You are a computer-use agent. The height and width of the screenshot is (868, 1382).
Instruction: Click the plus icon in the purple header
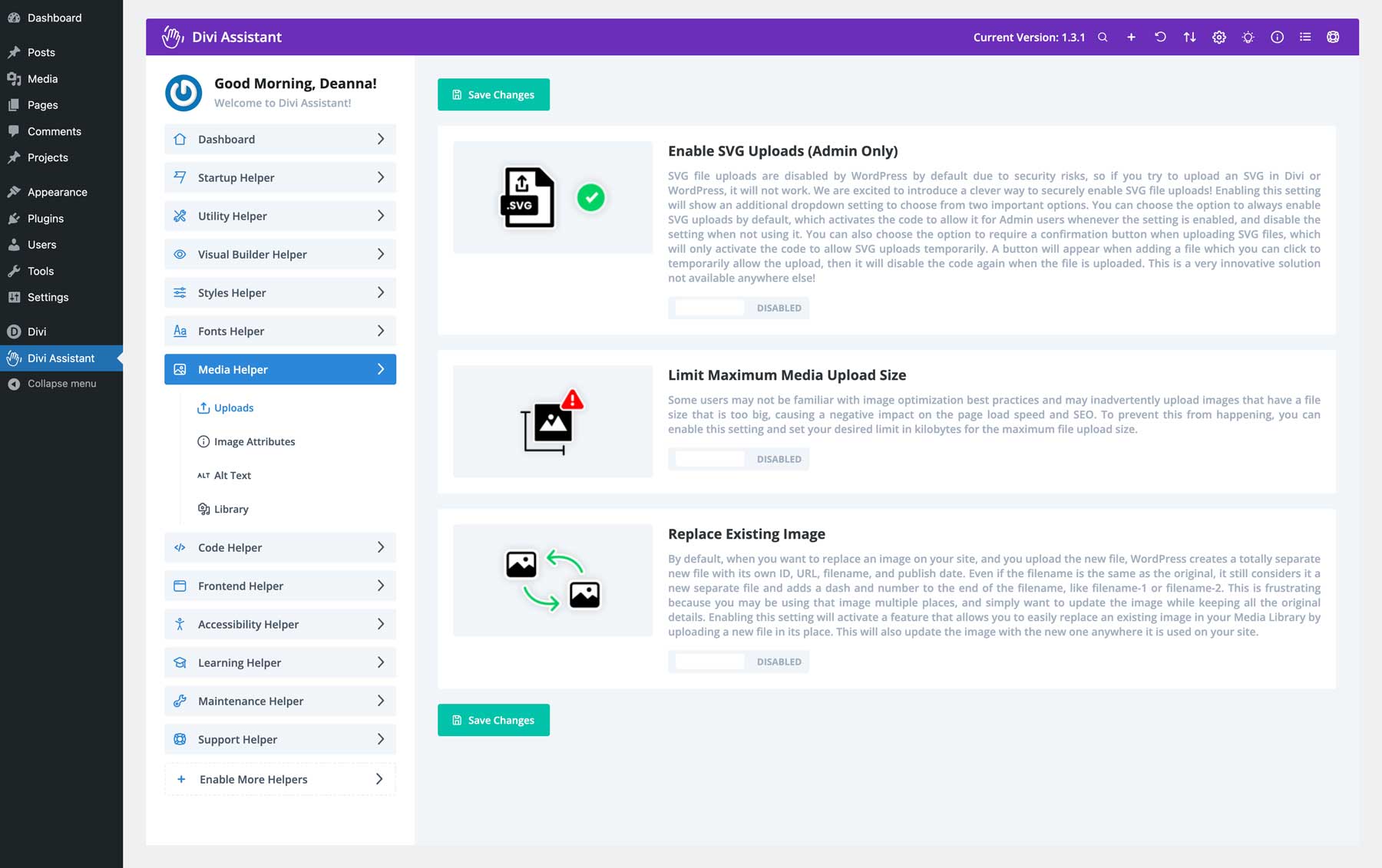coord(1131,36)
